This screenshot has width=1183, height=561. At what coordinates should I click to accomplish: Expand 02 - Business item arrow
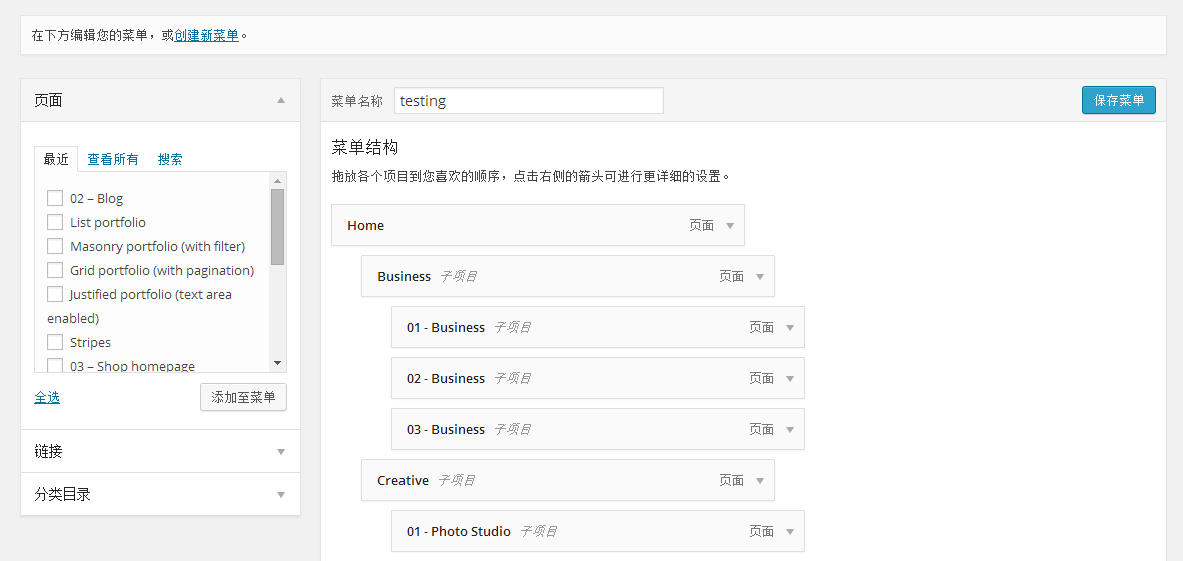[790, 379]
